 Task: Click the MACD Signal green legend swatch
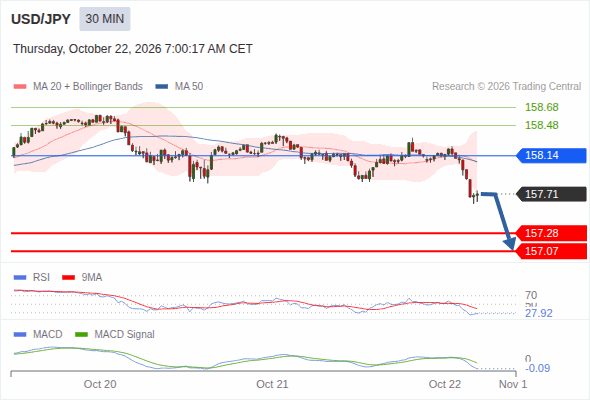81,335
